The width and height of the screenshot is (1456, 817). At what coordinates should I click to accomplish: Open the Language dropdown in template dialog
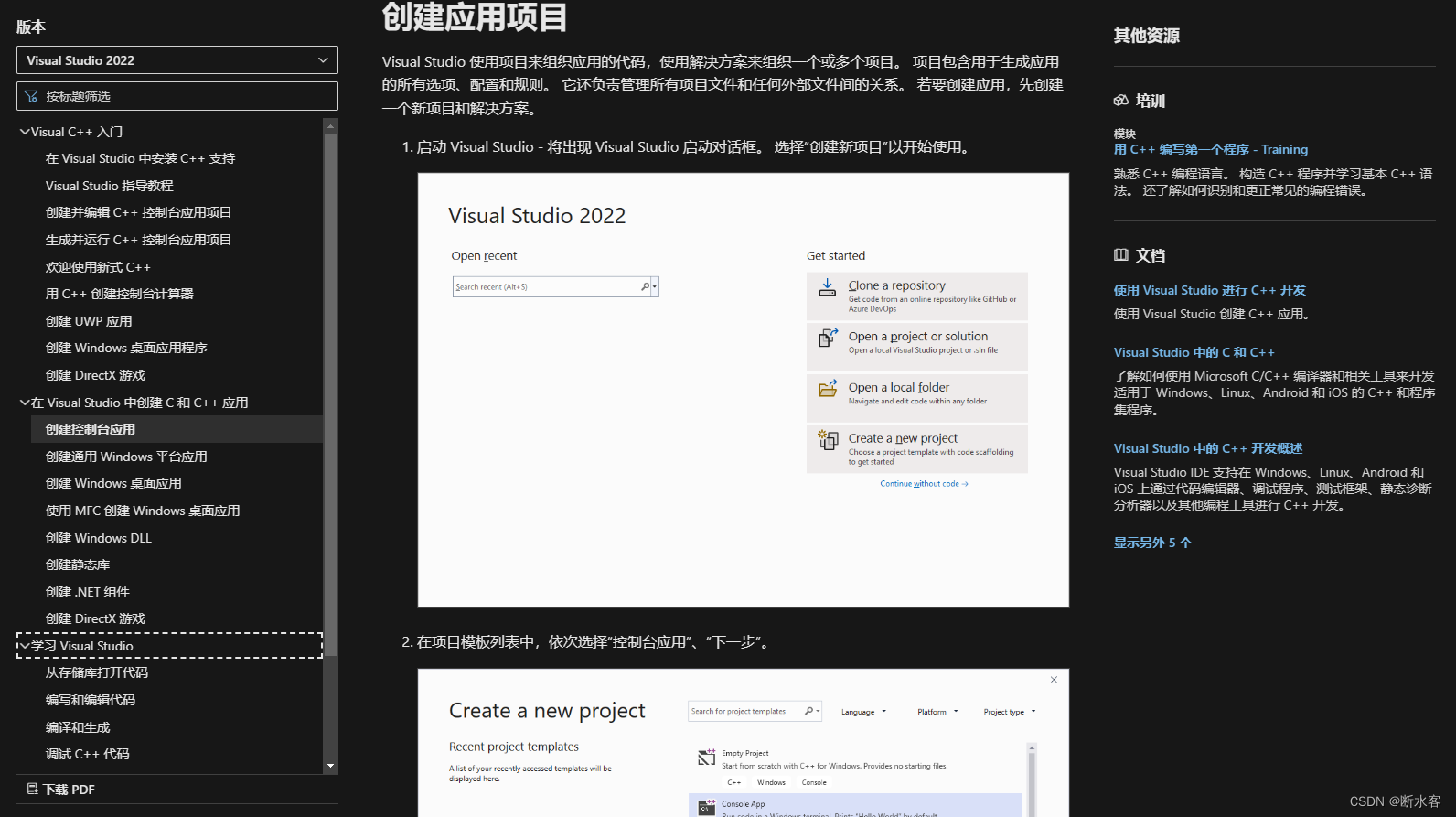click(863, 712)
